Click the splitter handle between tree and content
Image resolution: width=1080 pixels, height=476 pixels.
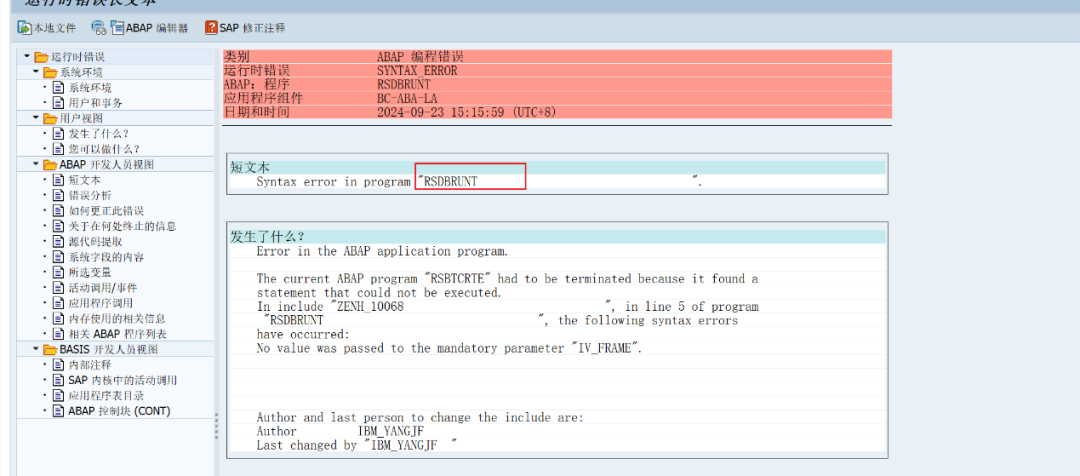coord(216,426)
